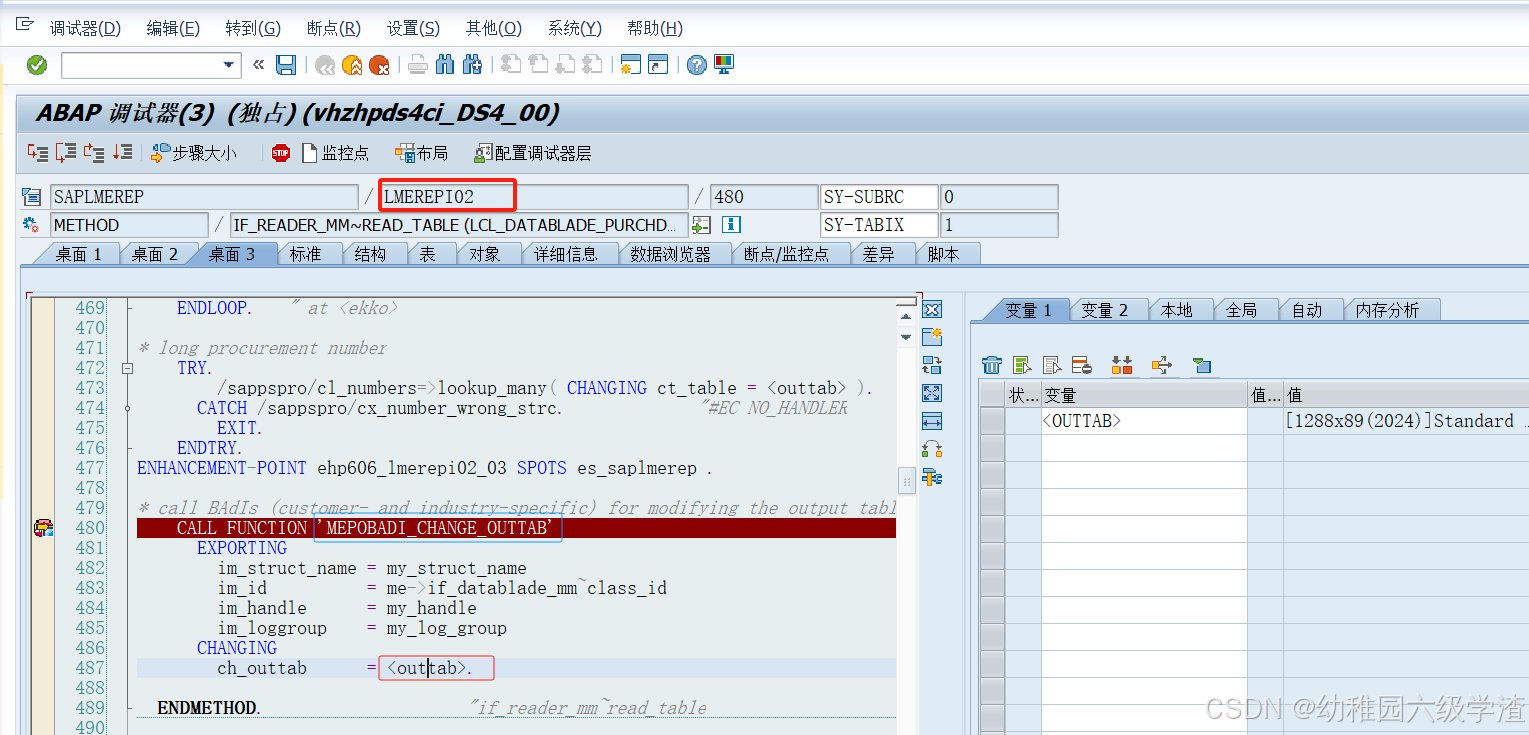This screenshot has height=735, width=1529.
Task: Collapse command field with double-chevron
Action: point(258,65)
